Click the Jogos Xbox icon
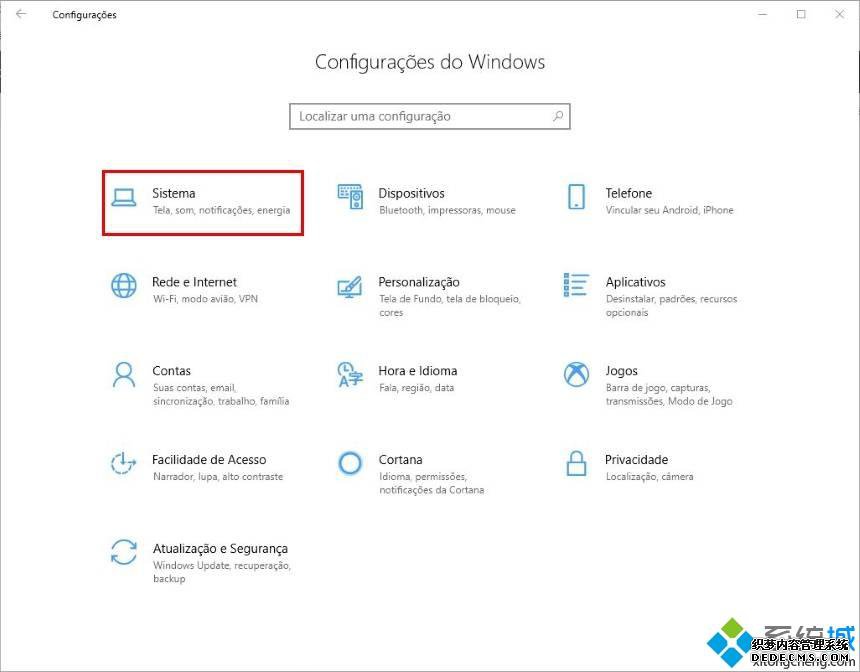The width and height of the screenshot is (860, 672). tap(576, 375)
